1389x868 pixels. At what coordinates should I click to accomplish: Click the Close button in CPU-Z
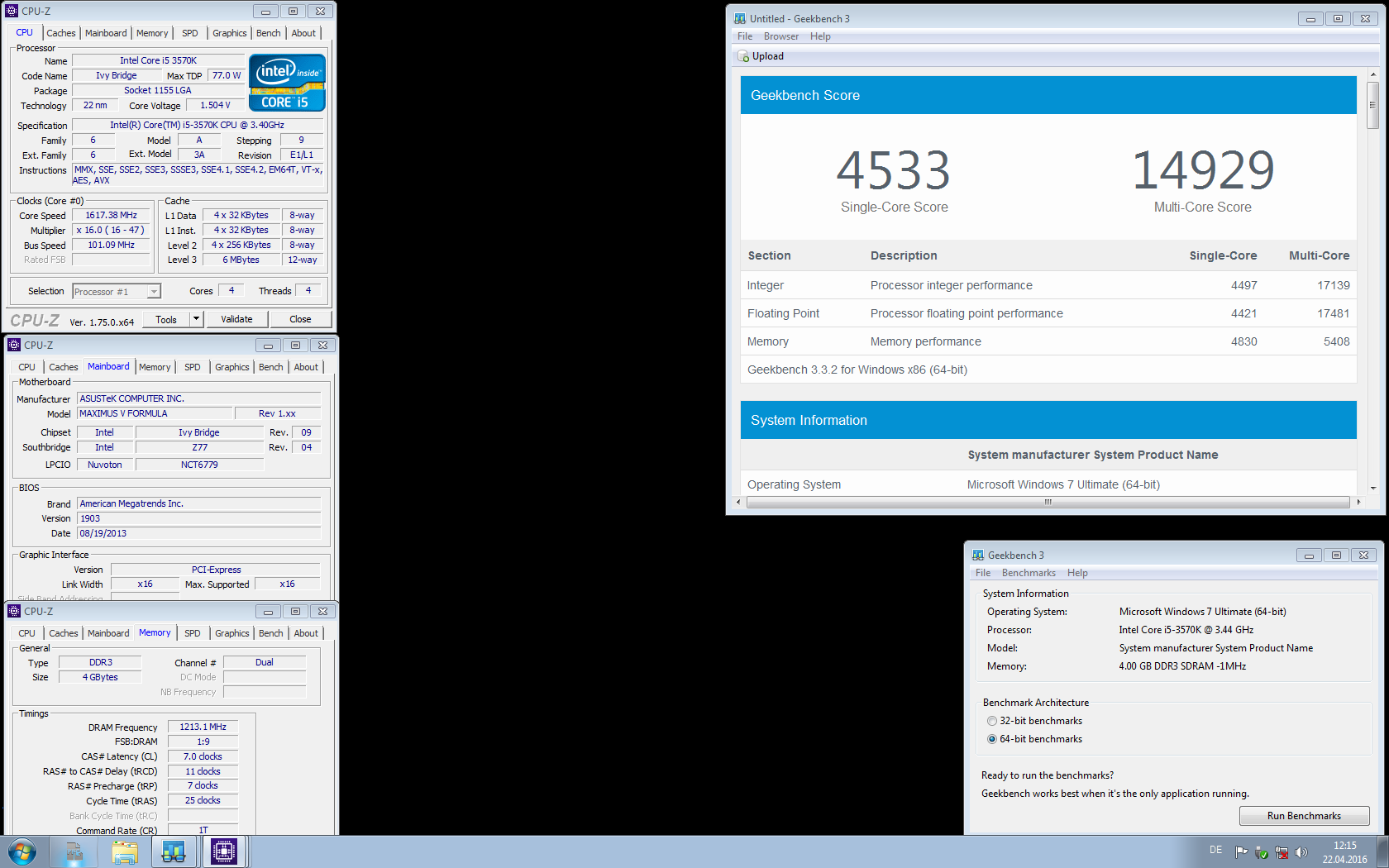tap(300, 319)
